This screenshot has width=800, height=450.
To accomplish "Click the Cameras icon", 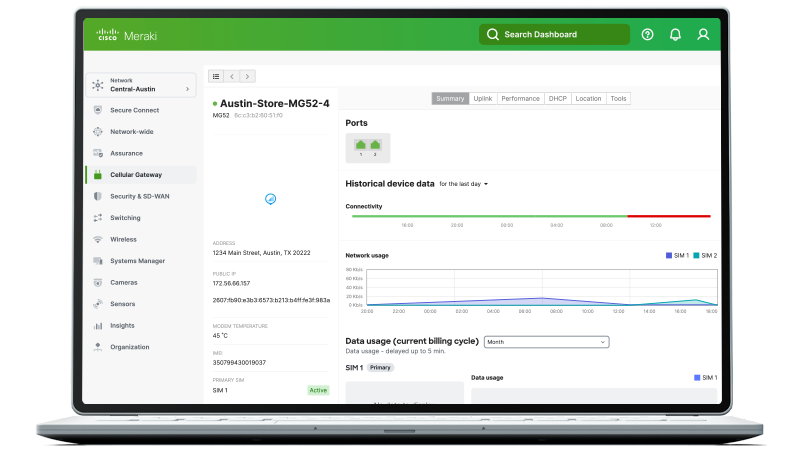I will point(98,282).
